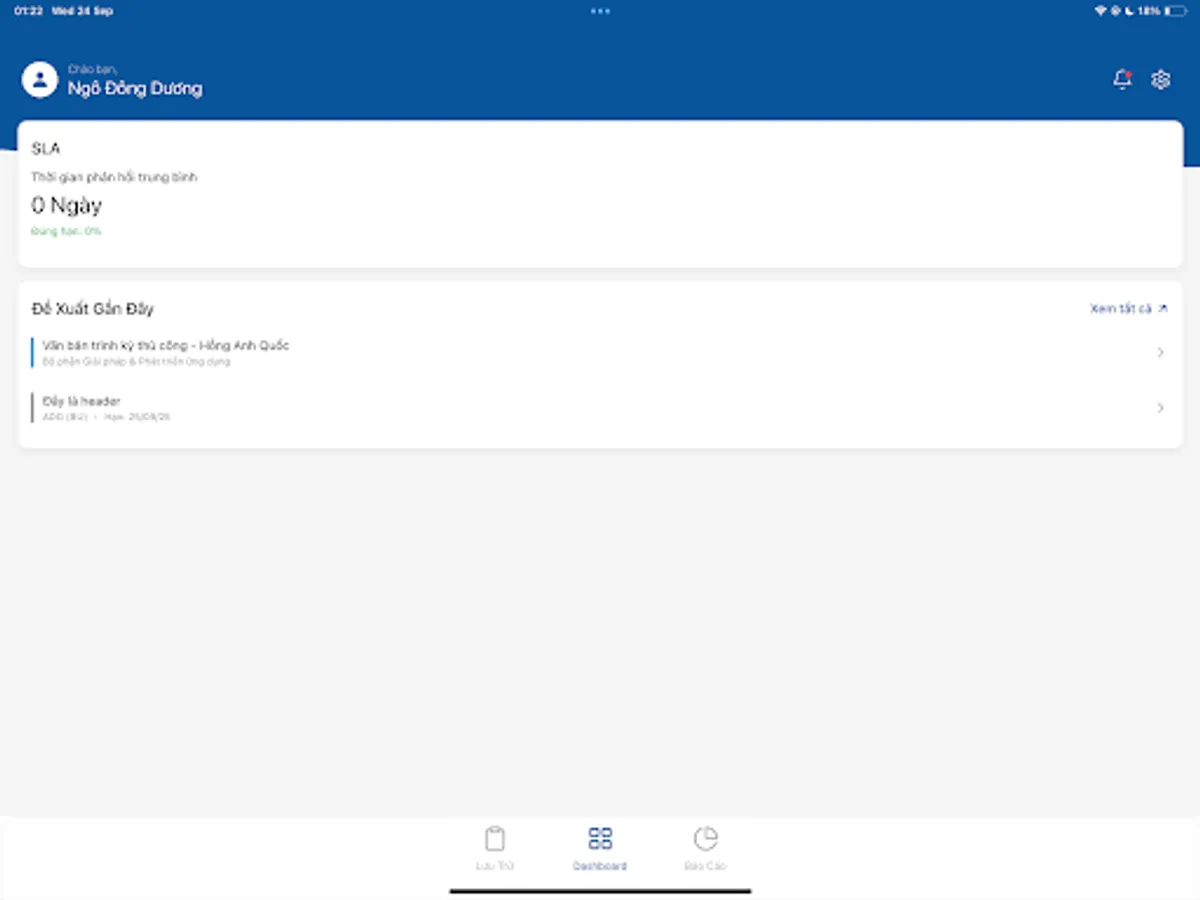Click the 'Xem tất cả' link
The image size is (1200, 900).
pyautogui.click(x=1126, y=308)
